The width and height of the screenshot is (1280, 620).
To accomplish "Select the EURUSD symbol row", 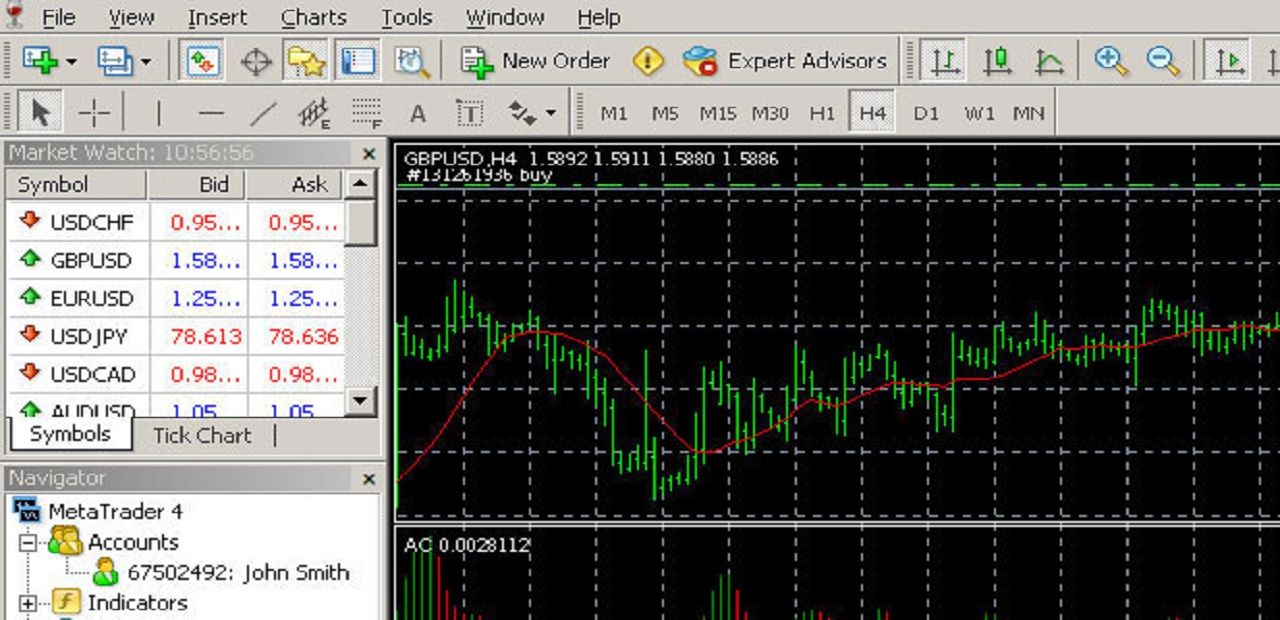I will 177,298.
